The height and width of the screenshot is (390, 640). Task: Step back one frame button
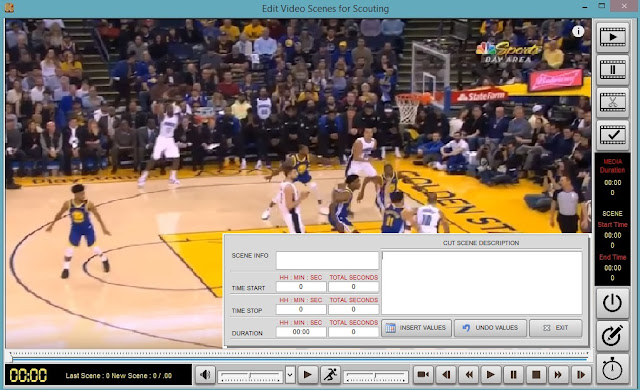tap(446, 374)
